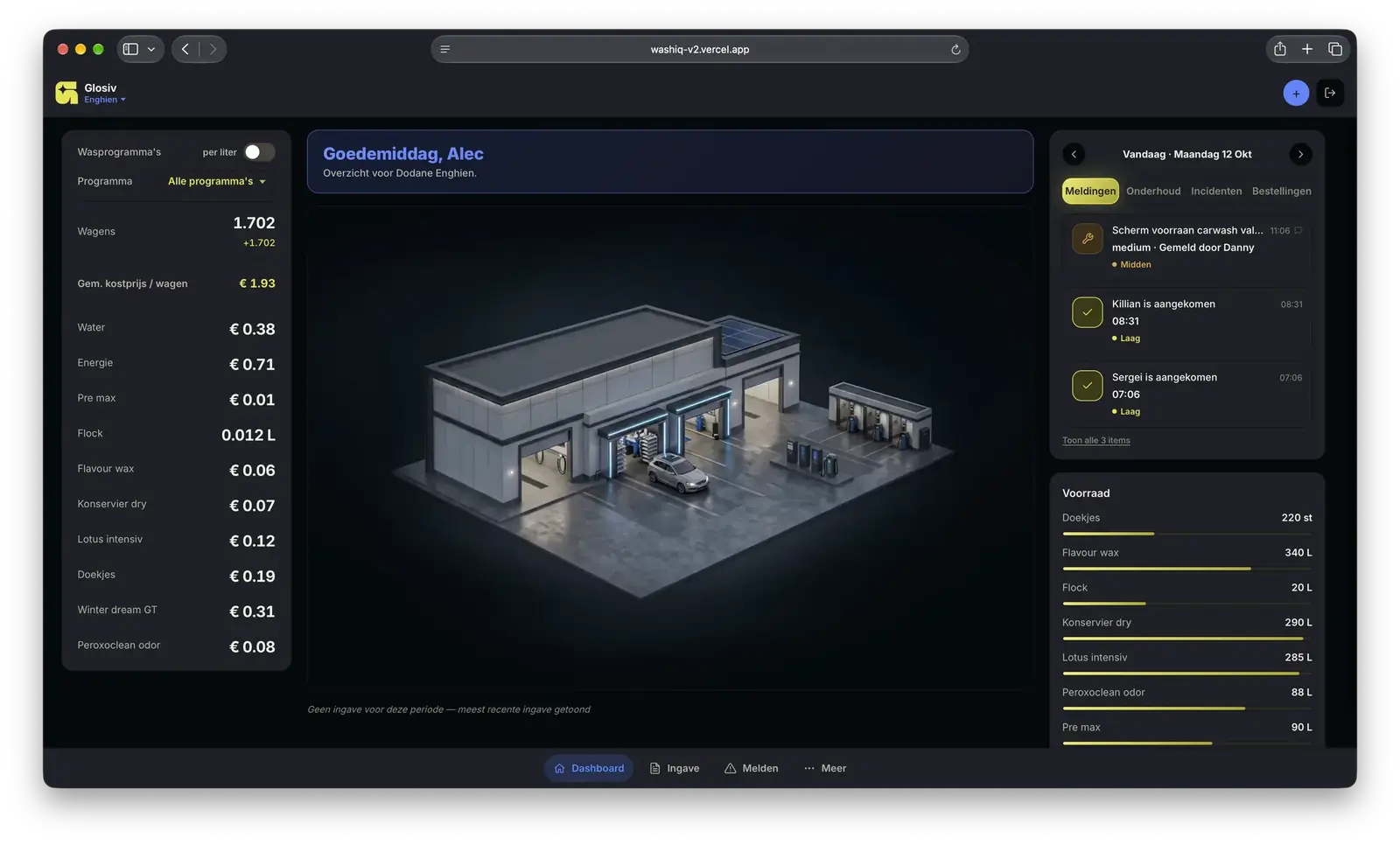Open new Safari tab with plus
The height and width of the screenshot is (845, 1400).
click(x=1307, y=49)
